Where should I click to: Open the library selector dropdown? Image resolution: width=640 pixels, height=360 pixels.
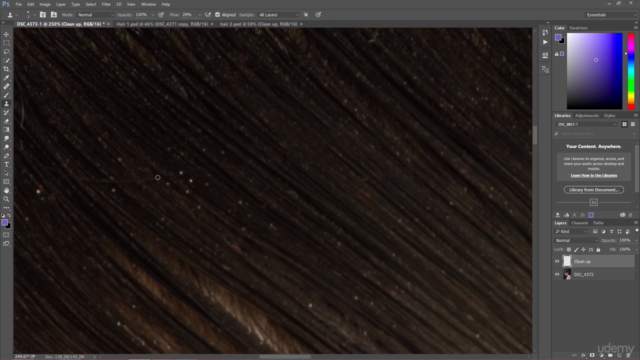tap(587, 124)
